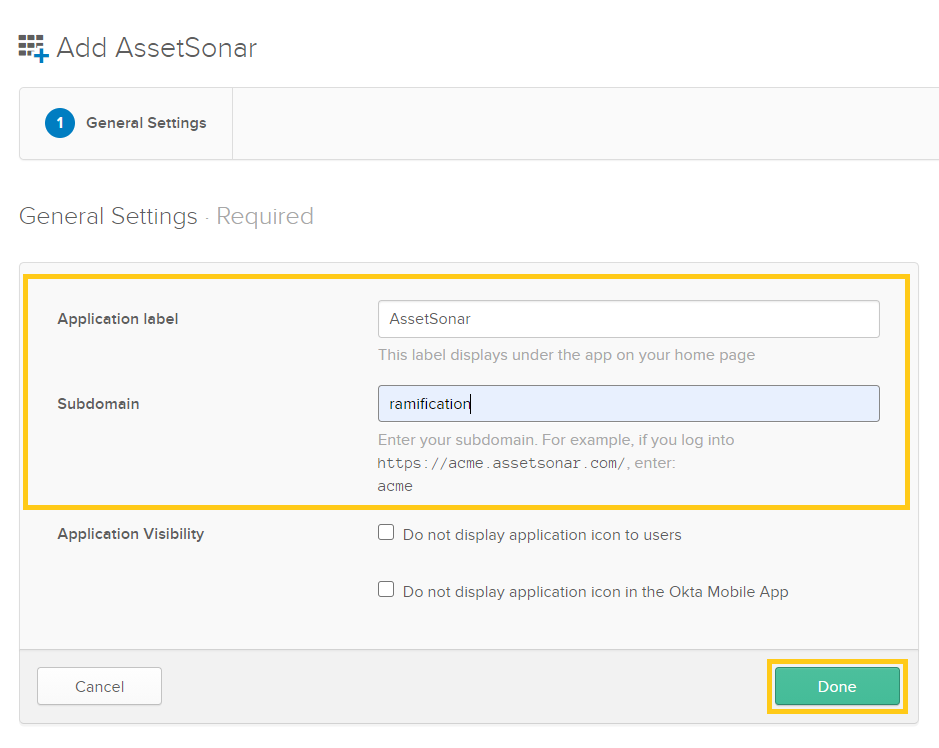Click the example URL https://acme.assetsonar.com/
Image resolution: width=939 pixels, height=748 pixels.
tap(501, 464)
